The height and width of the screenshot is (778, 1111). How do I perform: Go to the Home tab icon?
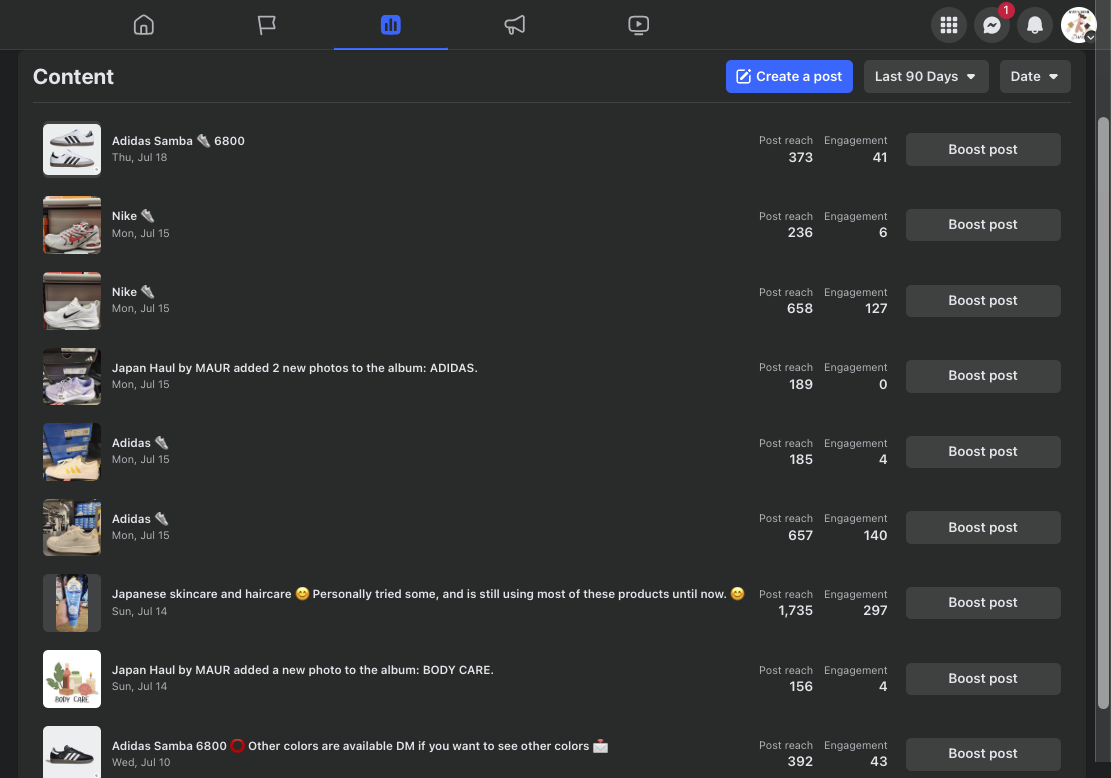(x=144, y=26)
